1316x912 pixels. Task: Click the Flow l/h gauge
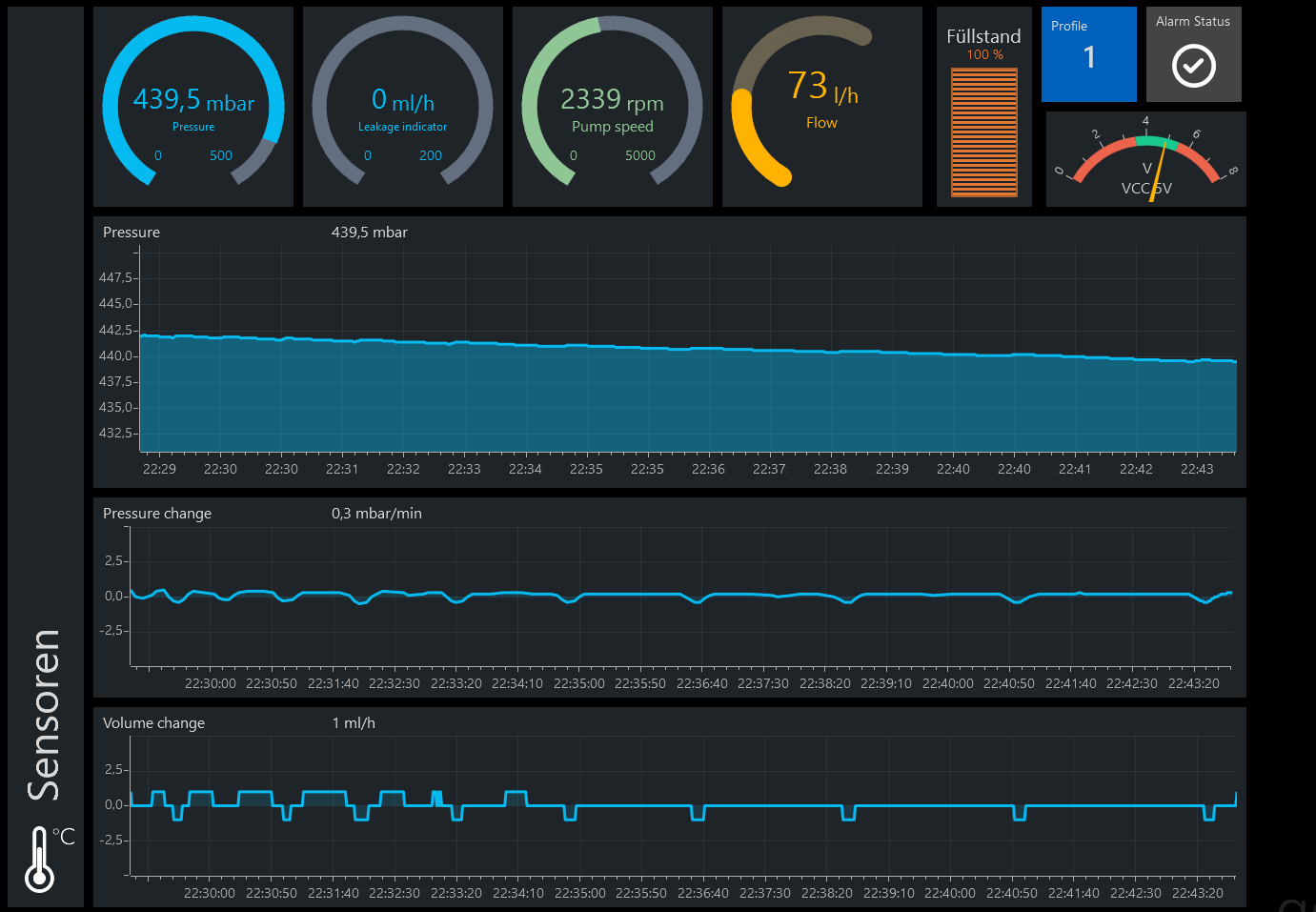821,107
